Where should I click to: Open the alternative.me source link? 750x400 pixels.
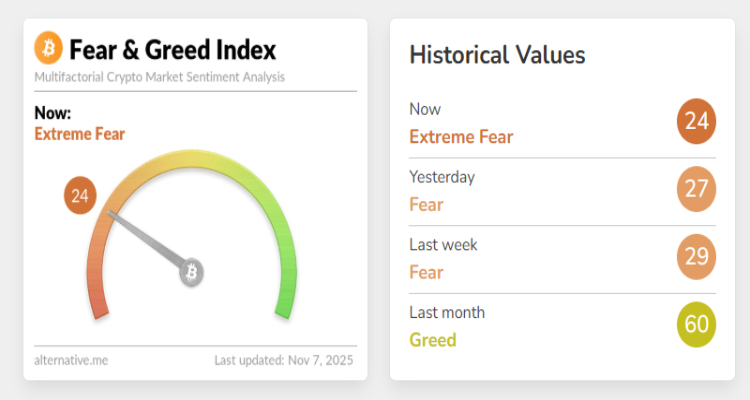(71, 359)
